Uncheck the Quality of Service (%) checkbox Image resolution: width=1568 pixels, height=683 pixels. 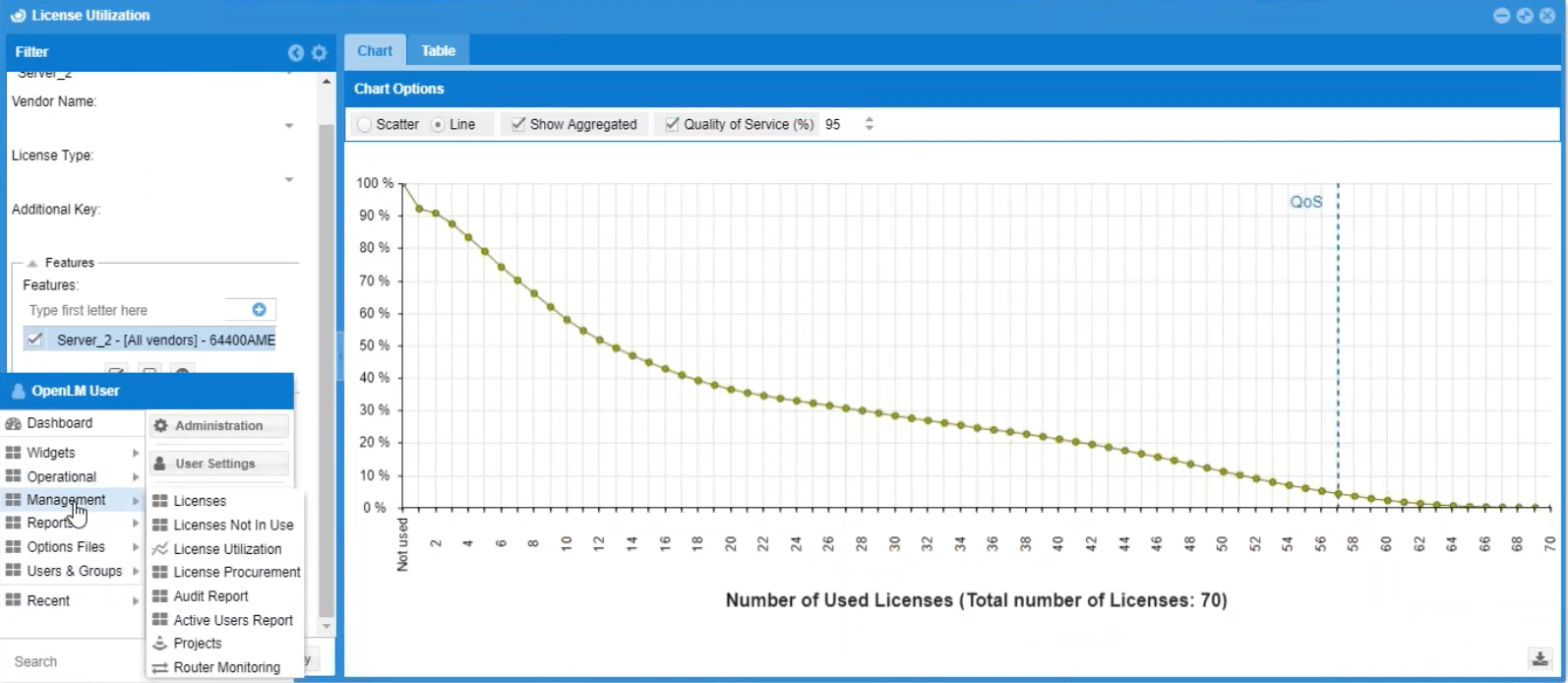[x=672, y=125]
